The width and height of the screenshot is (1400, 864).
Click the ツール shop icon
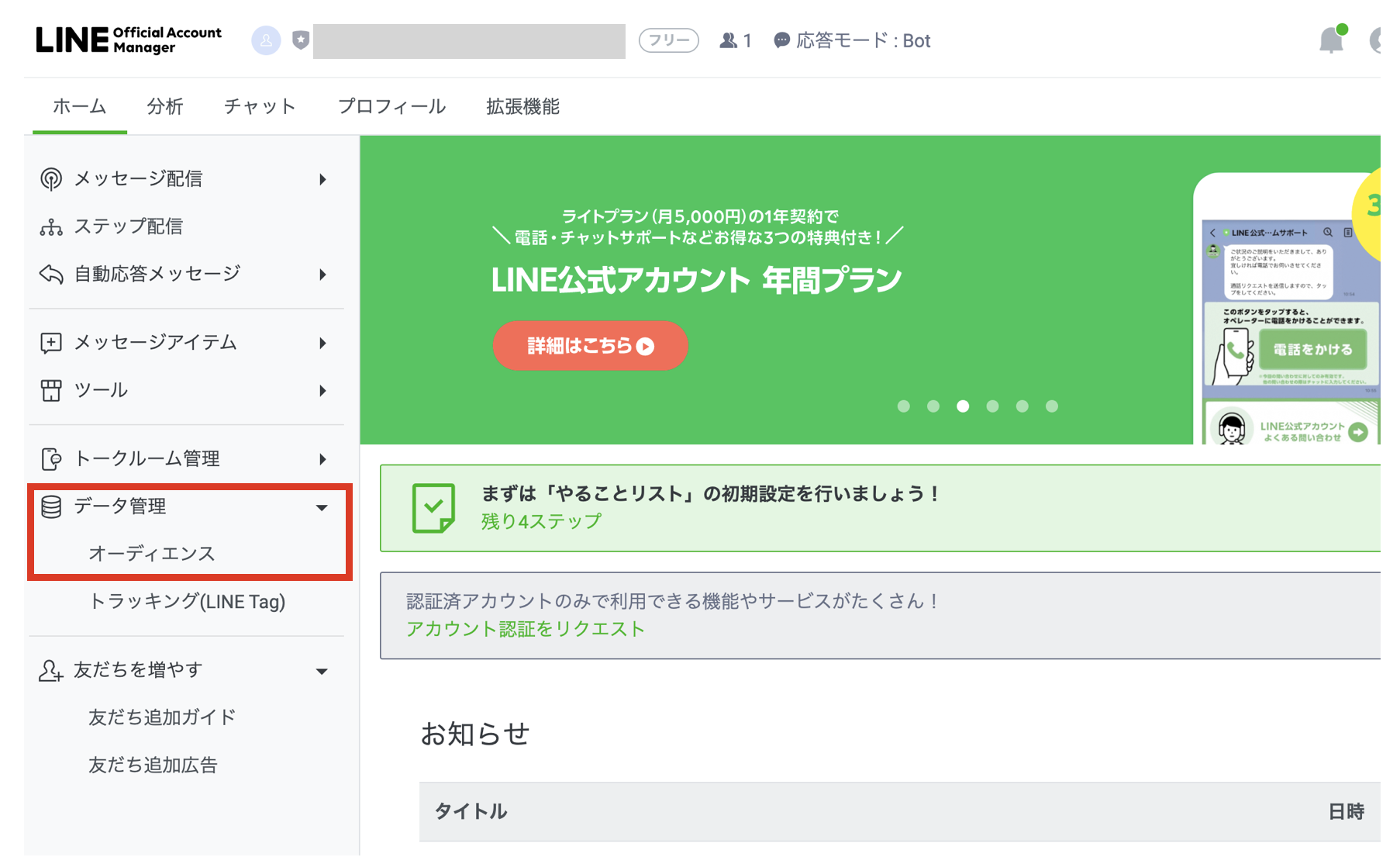(51, 390)
